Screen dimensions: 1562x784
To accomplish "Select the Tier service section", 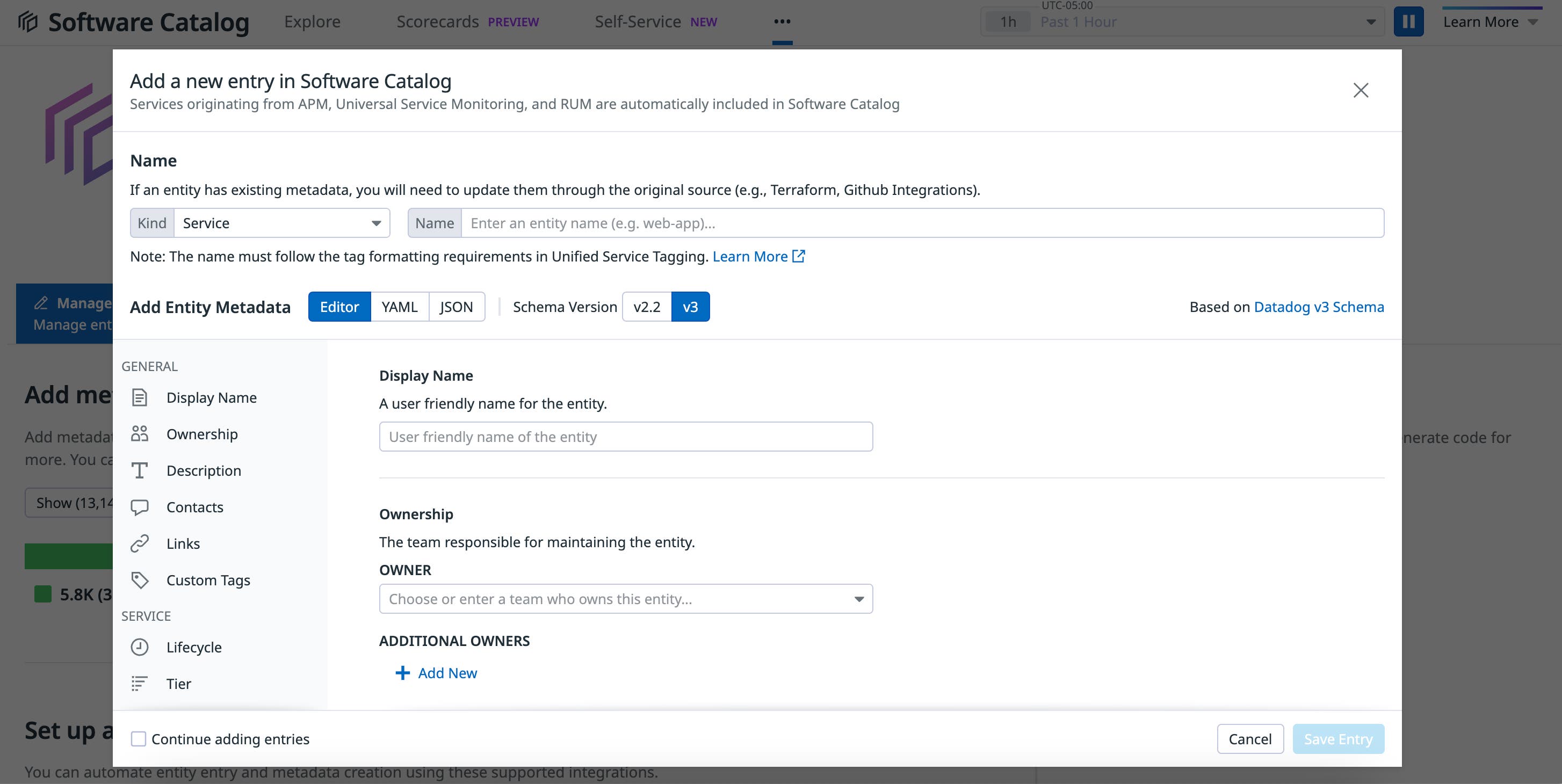I will click(x=179, y=684).
